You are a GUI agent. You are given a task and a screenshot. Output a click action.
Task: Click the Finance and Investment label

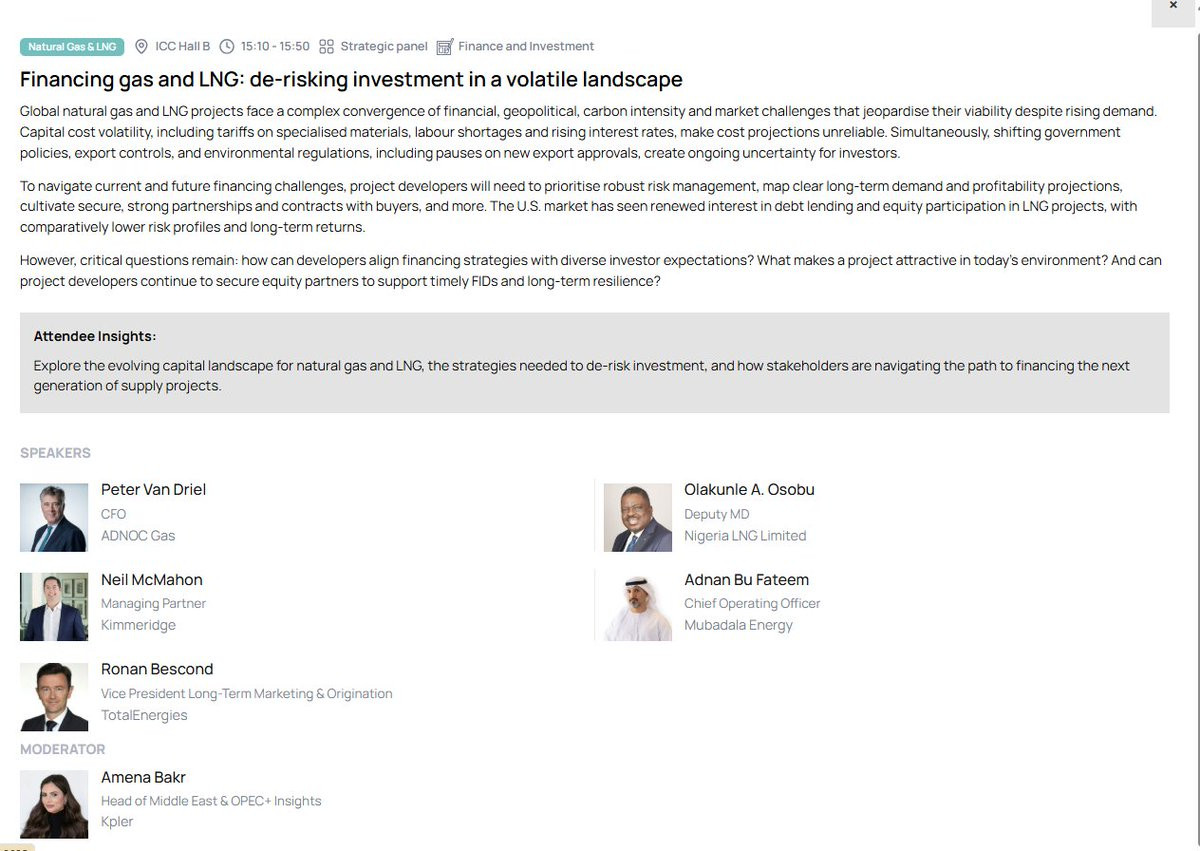[x=526, y=47]
